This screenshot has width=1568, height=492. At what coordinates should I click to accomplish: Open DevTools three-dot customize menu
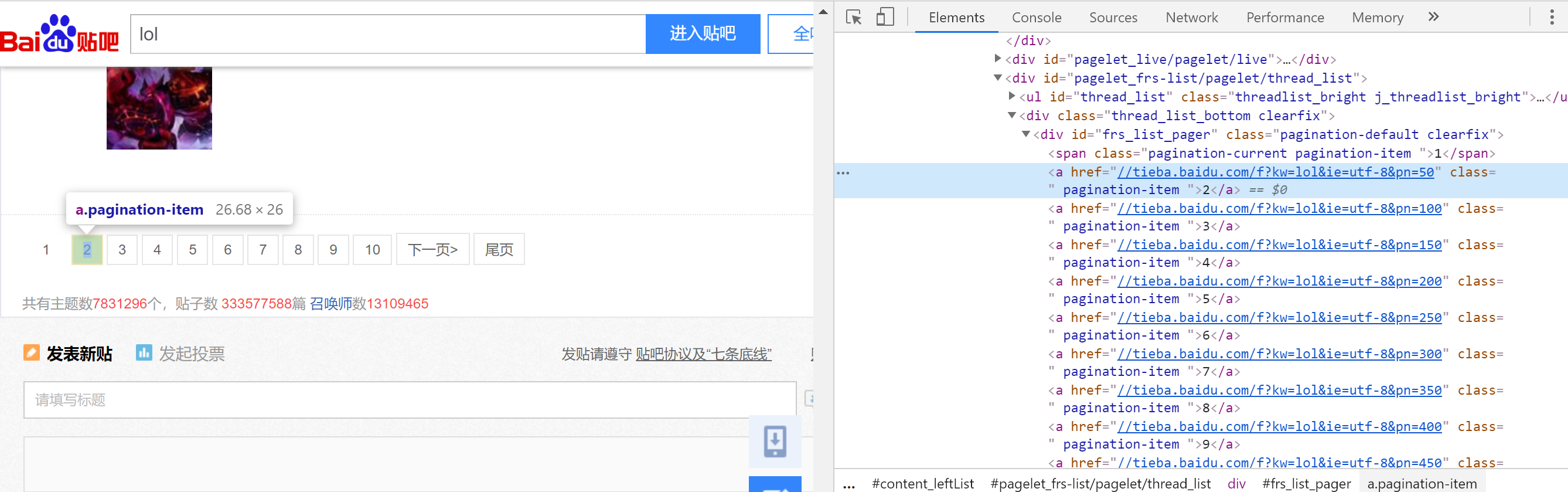(x=1551, y=17)
